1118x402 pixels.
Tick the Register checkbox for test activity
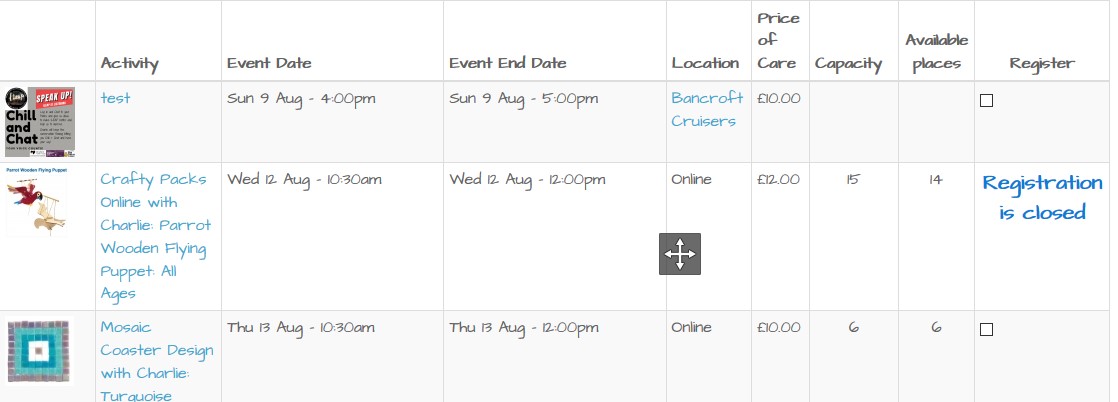(986, 101)
